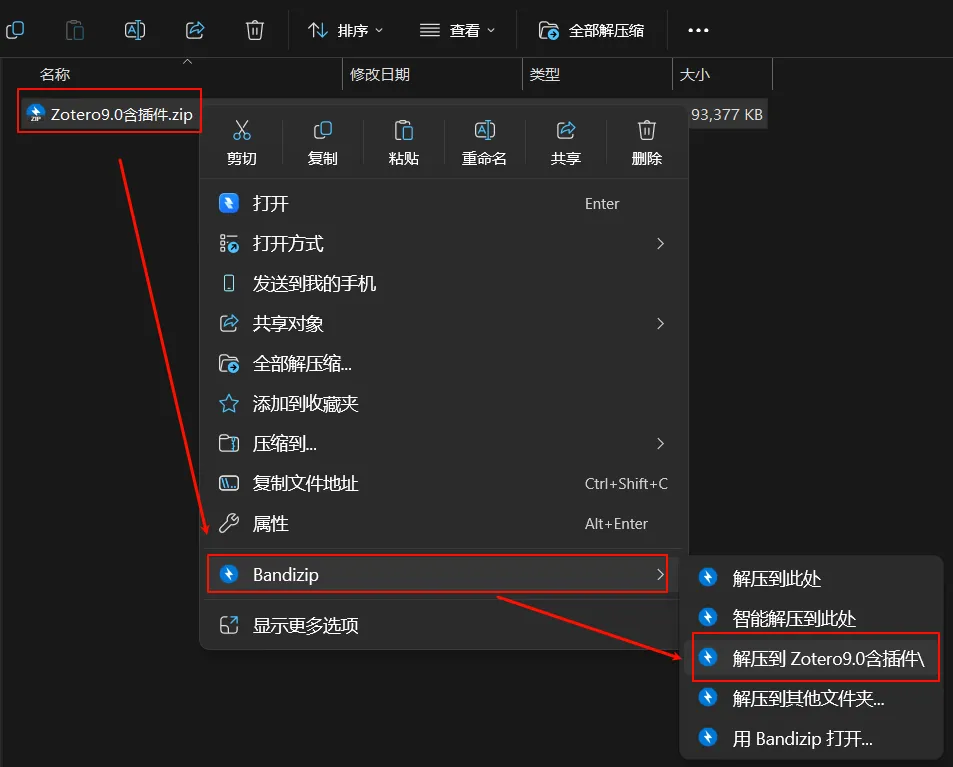Open the View (查看) dropdown
Screen dimensions: 953x767
458,30
